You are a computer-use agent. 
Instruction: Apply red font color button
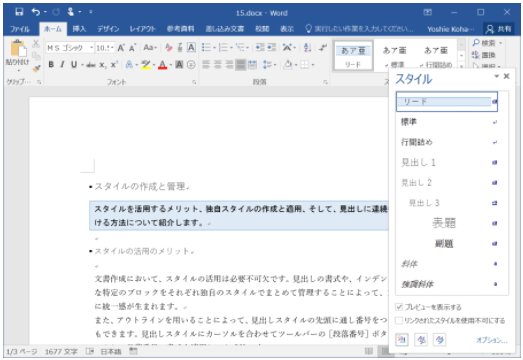pyautogui.click(x=162, y=65)
